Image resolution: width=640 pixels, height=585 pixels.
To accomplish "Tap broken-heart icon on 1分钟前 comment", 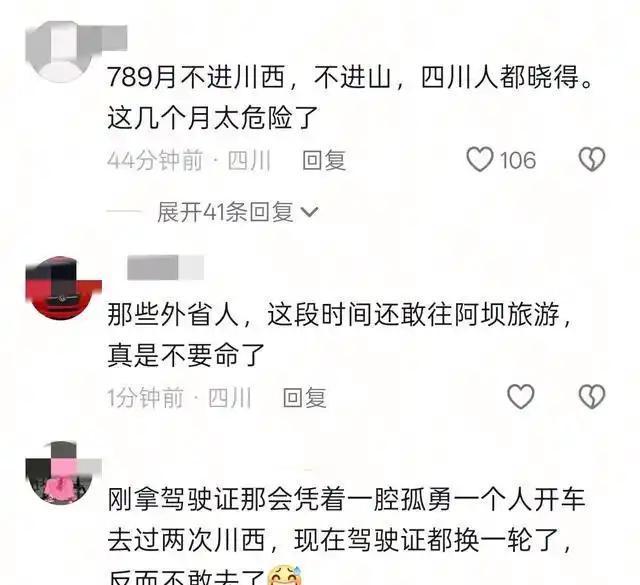I will pyautogui.click(x=592, y=397).
